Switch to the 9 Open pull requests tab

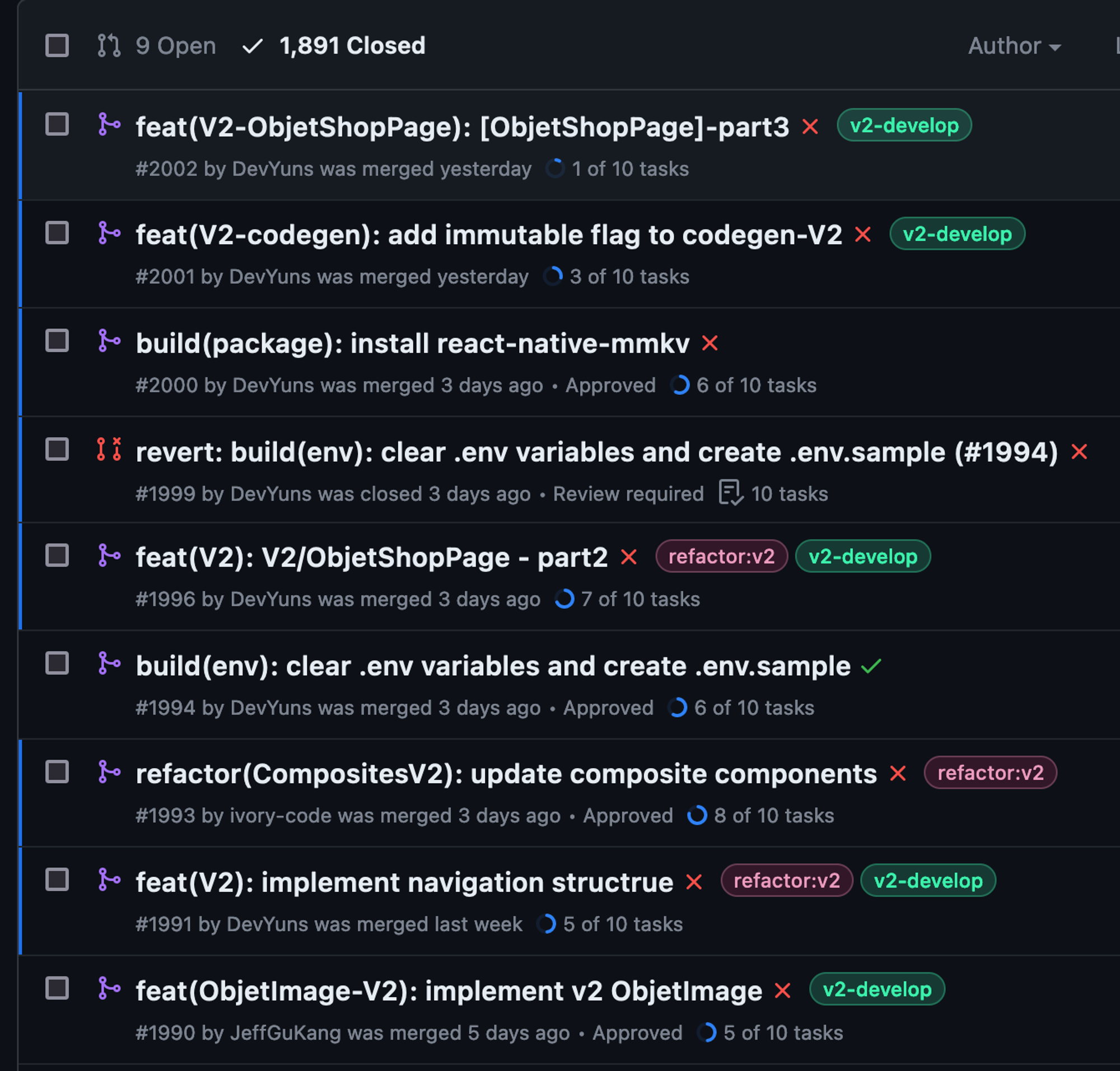tap(157, 46)
